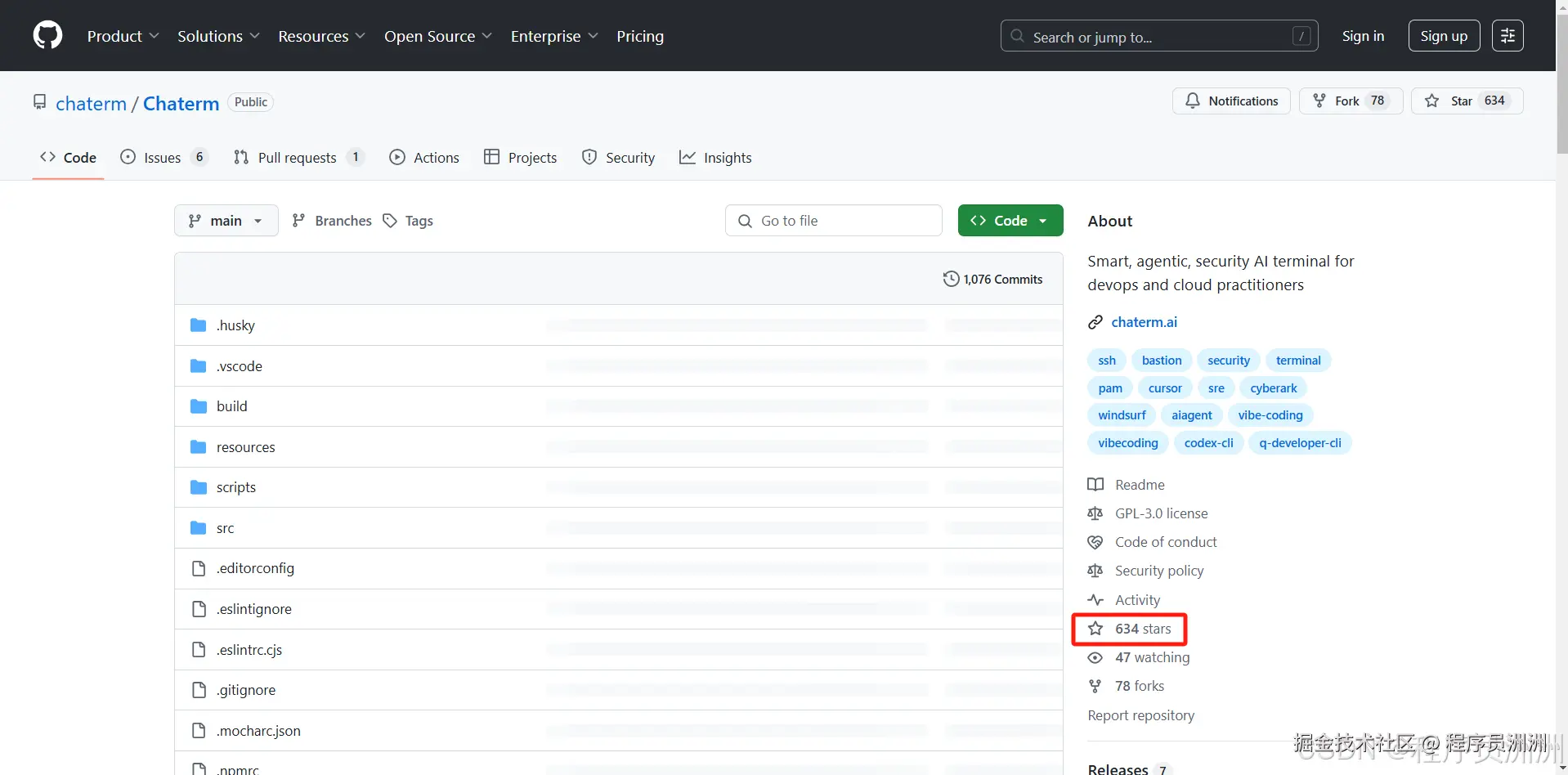
Task: Expand the Open Source menu
Action: [438, 36]
